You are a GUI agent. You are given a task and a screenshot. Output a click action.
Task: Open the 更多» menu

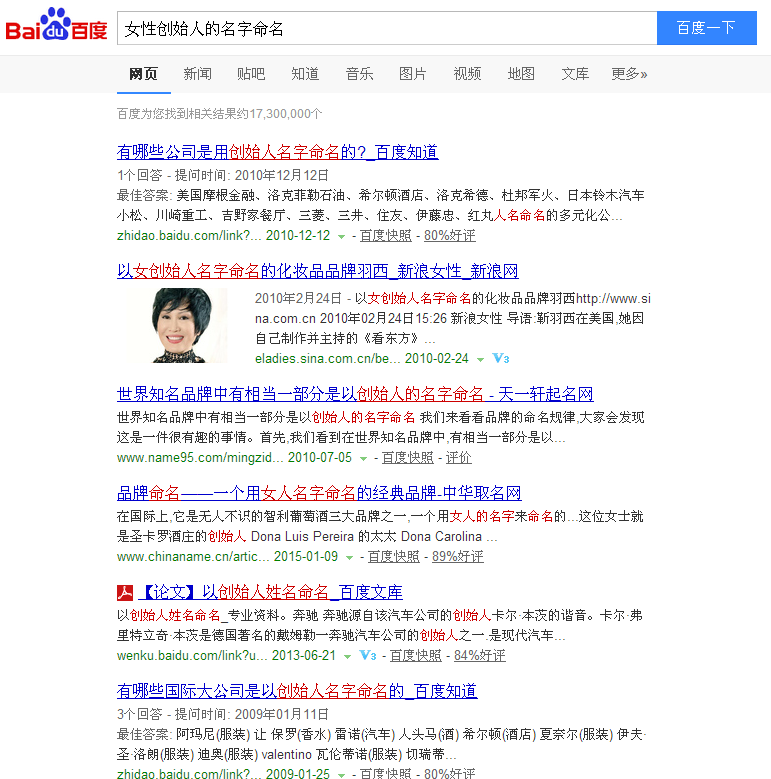(x=629, y=74)
